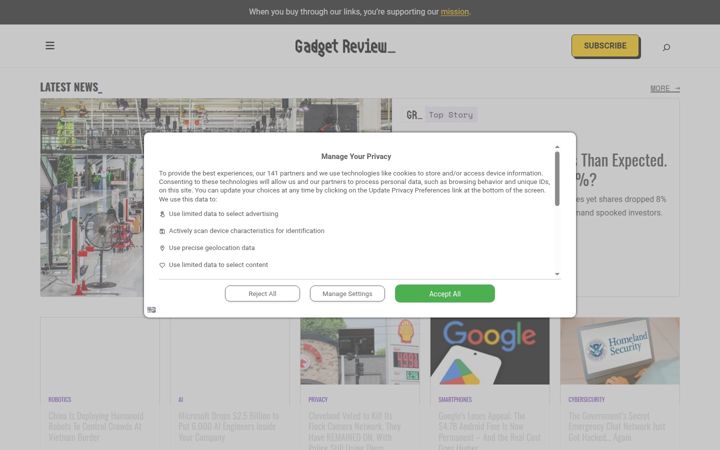
Task: Click the privacy dialog scroll down arrow
Action: point(557,274)
